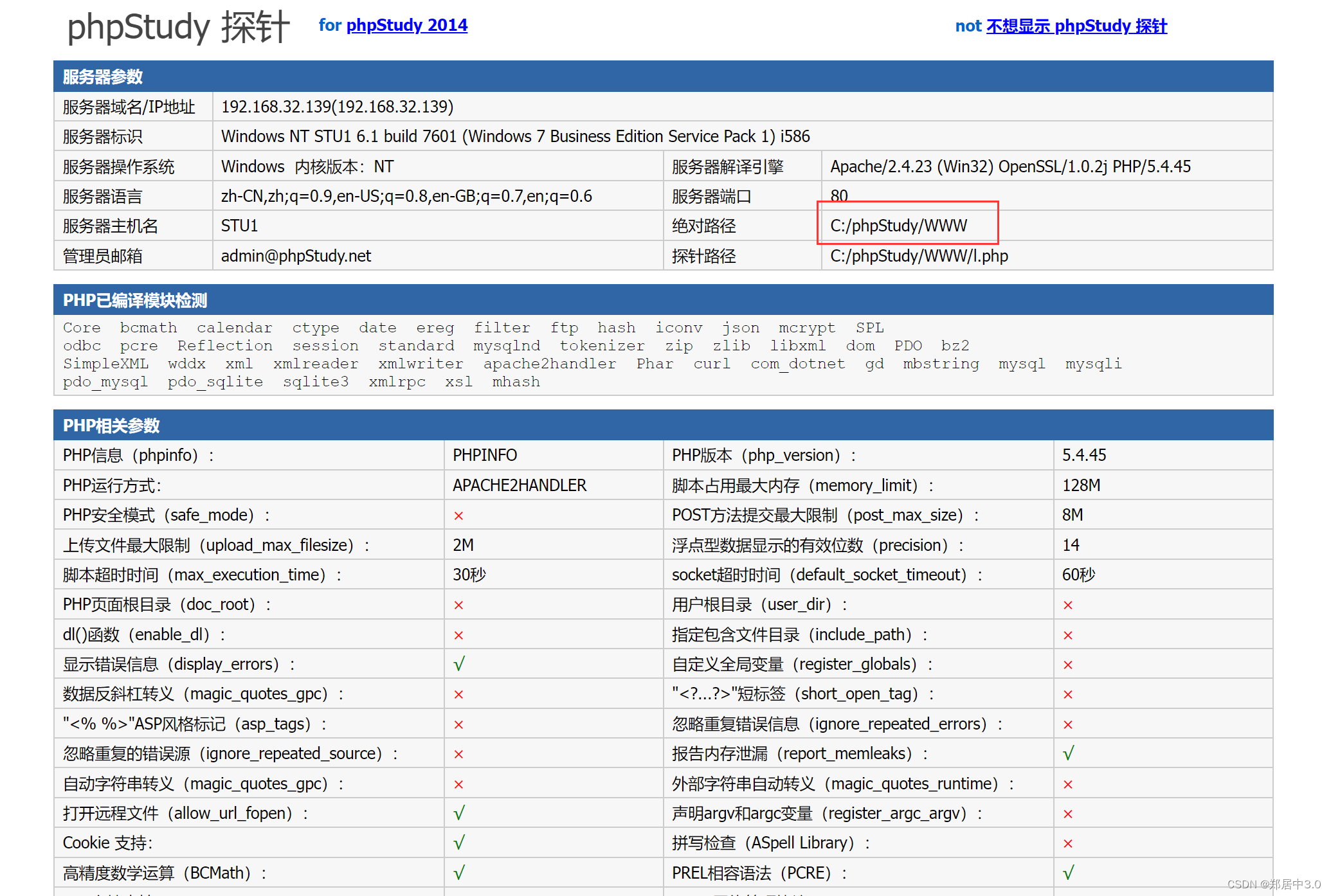Click the default_socket_timeout value 60秒
The width and height of the screenshot is (1331, 896).
(1078, 575)
